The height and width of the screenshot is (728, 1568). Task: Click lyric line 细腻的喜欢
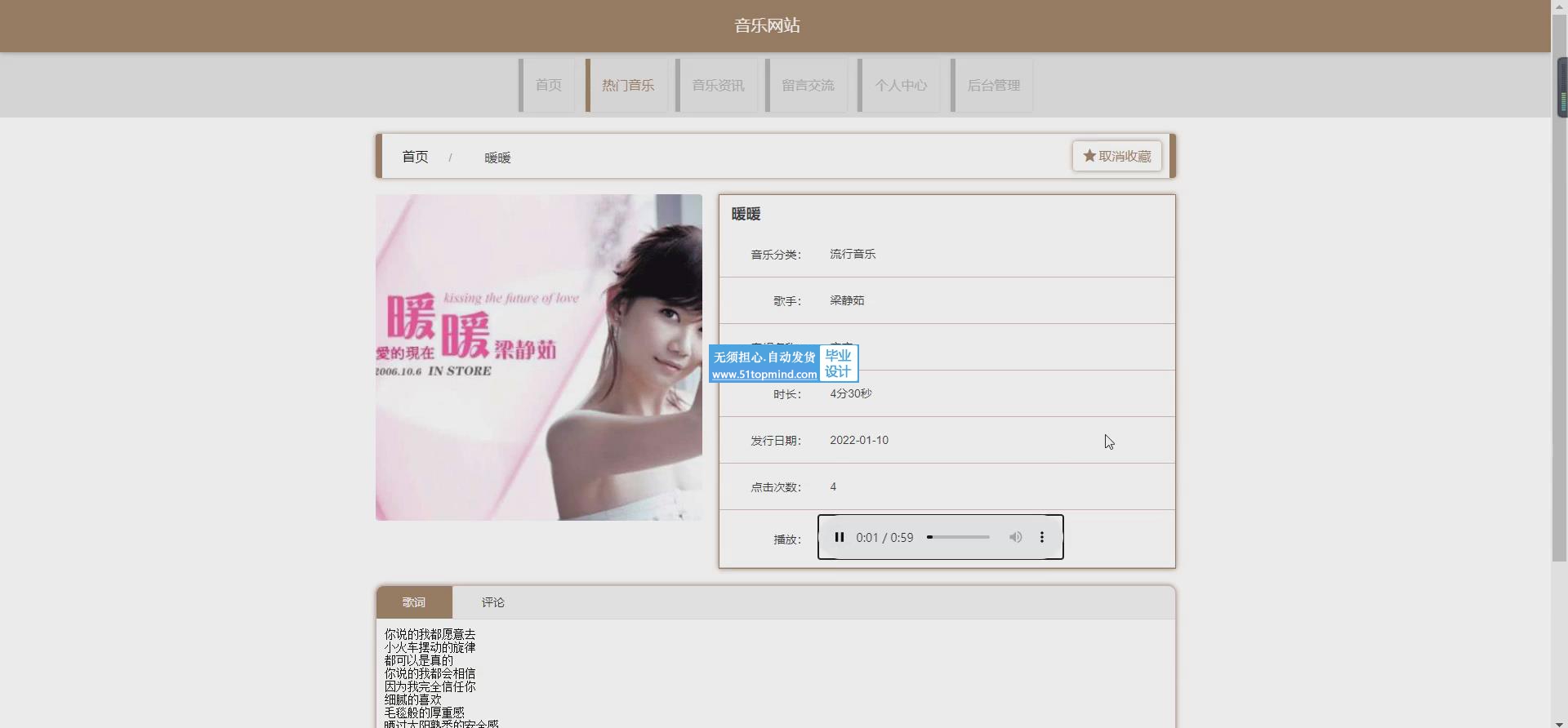coord(413,699)
